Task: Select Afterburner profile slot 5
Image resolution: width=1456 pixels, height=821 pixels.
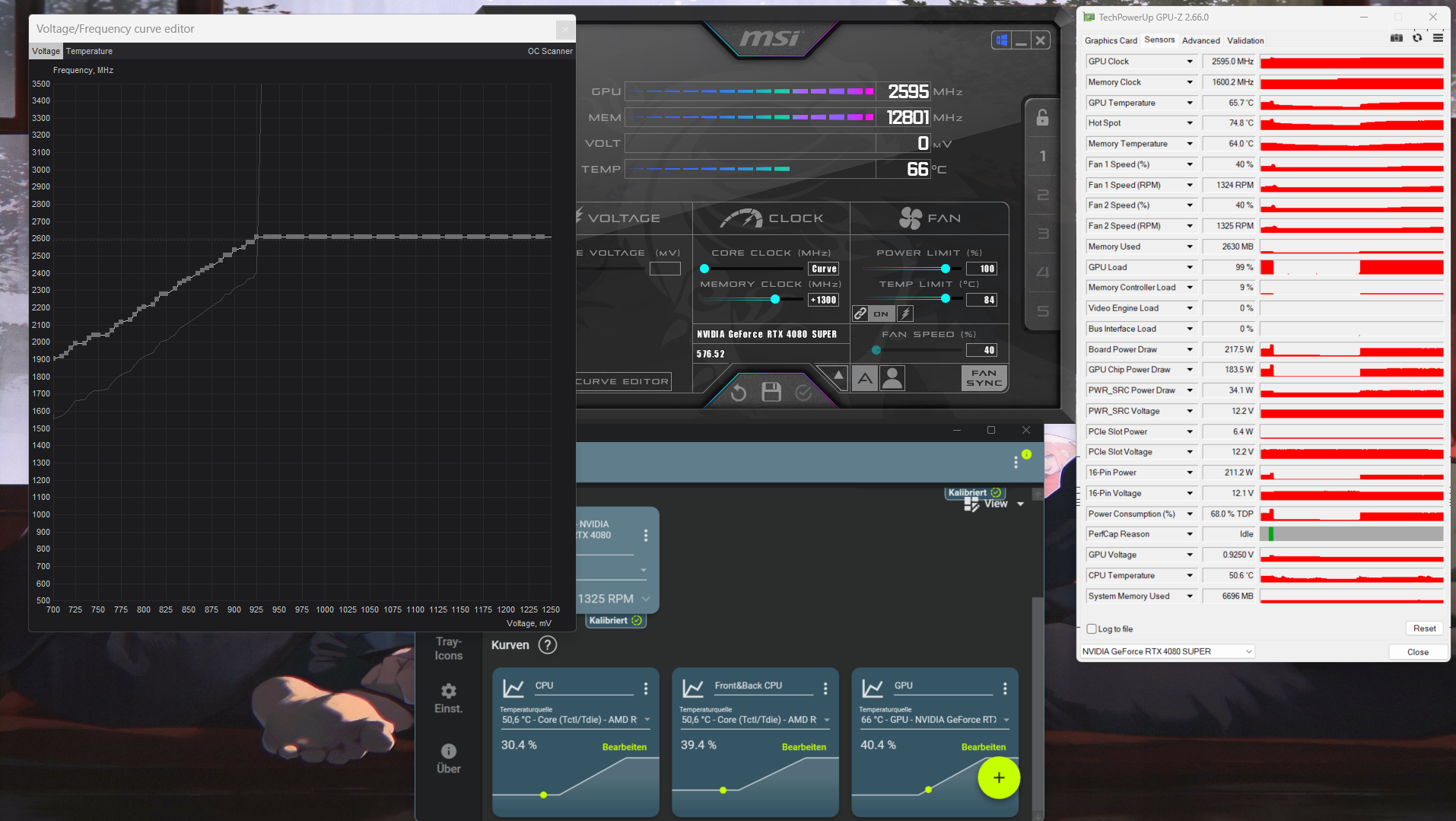Action: pyautogui.click(x=1042, y=311)
